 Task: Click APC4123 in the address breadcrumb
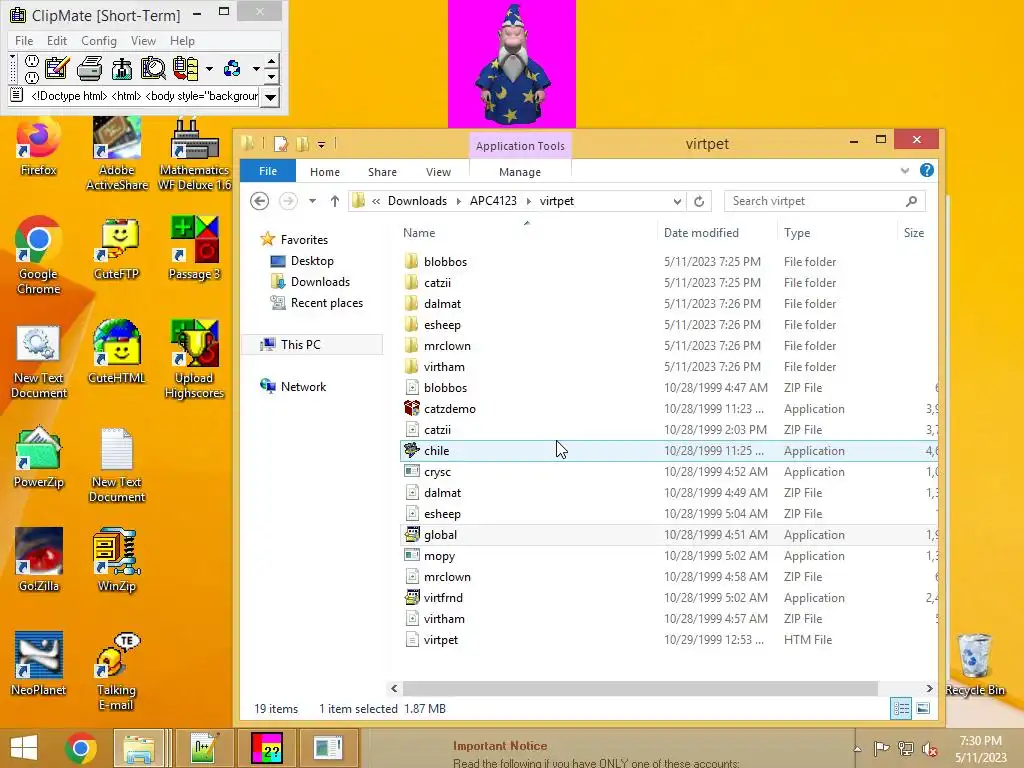pyautogui.click(x=493, y=201)
